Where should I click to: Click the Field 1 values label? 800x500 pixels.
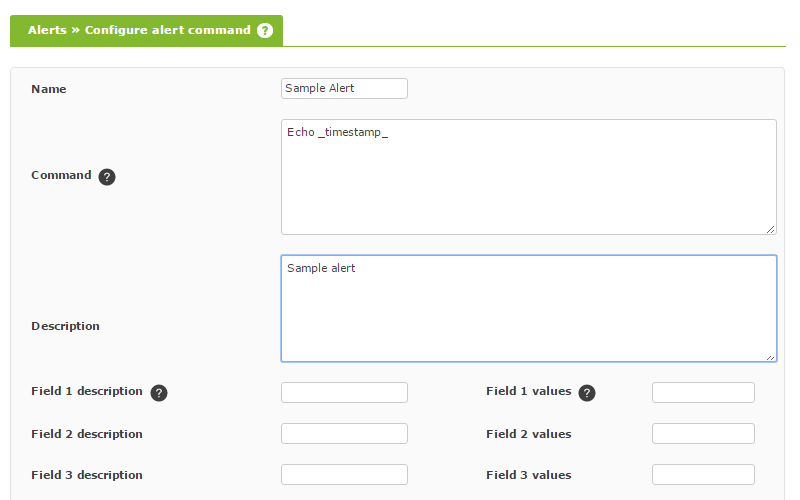pos(529,391)
